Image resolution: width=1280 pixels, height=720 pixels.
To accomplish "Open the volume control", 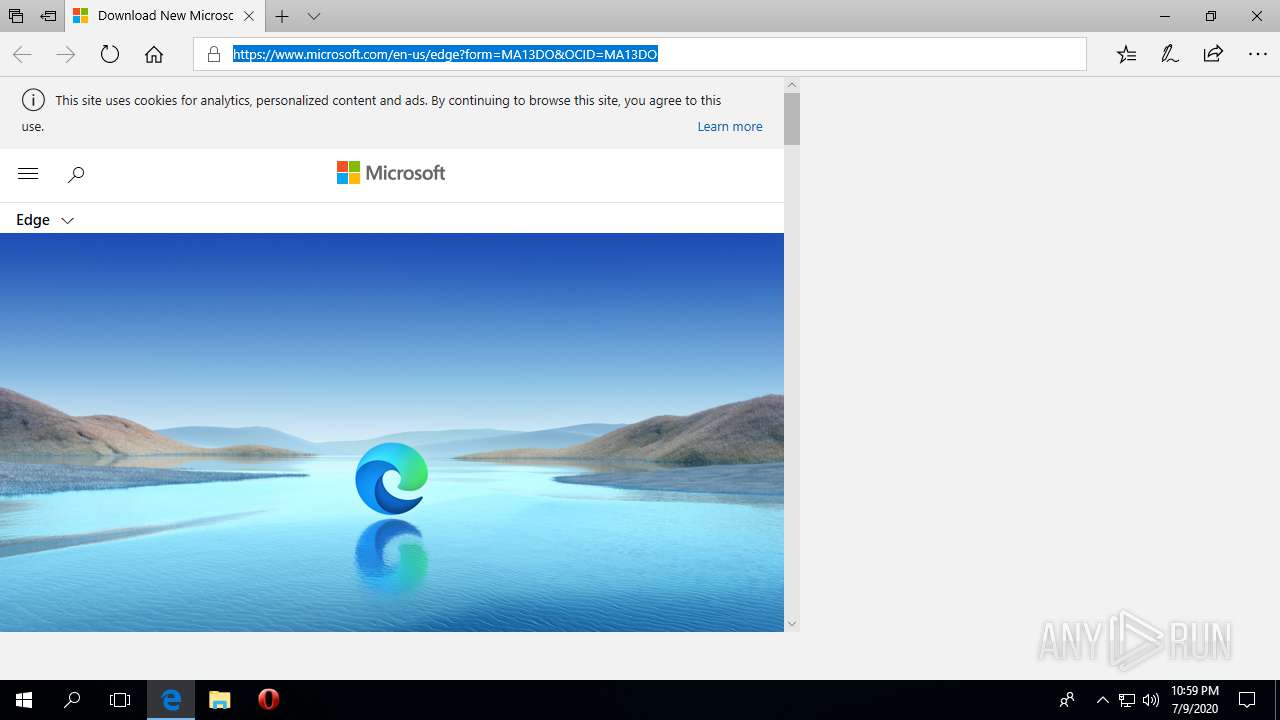I will point(1151,700).
